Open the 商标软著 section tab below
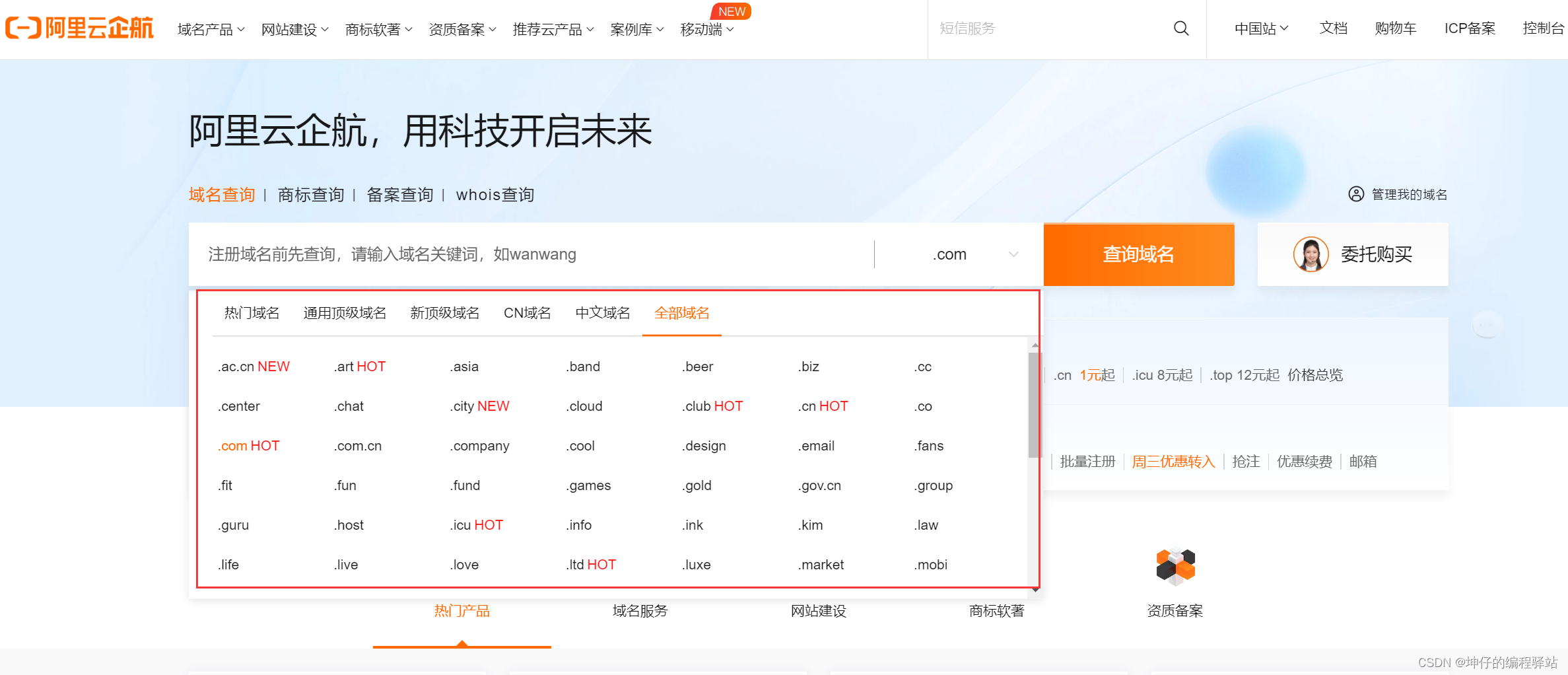This screenshot has width=1568, height=675. point(997,611)
